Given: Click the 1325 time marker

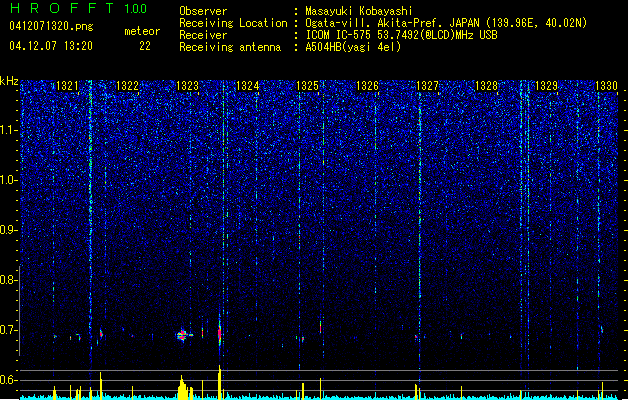Looking at the screenshot, I should 307,85.
